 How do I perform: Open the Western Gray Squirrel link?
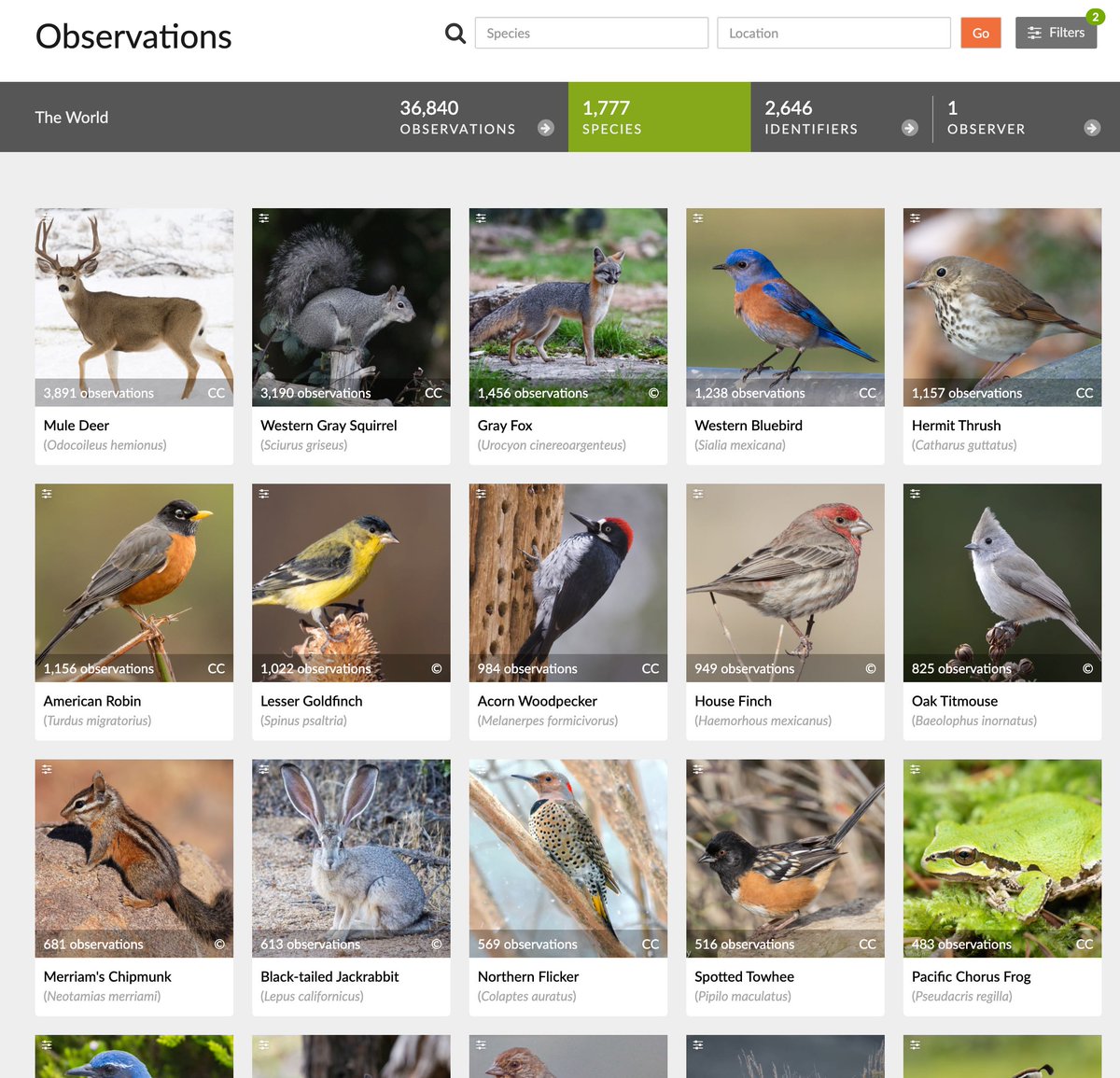(329, 426)
